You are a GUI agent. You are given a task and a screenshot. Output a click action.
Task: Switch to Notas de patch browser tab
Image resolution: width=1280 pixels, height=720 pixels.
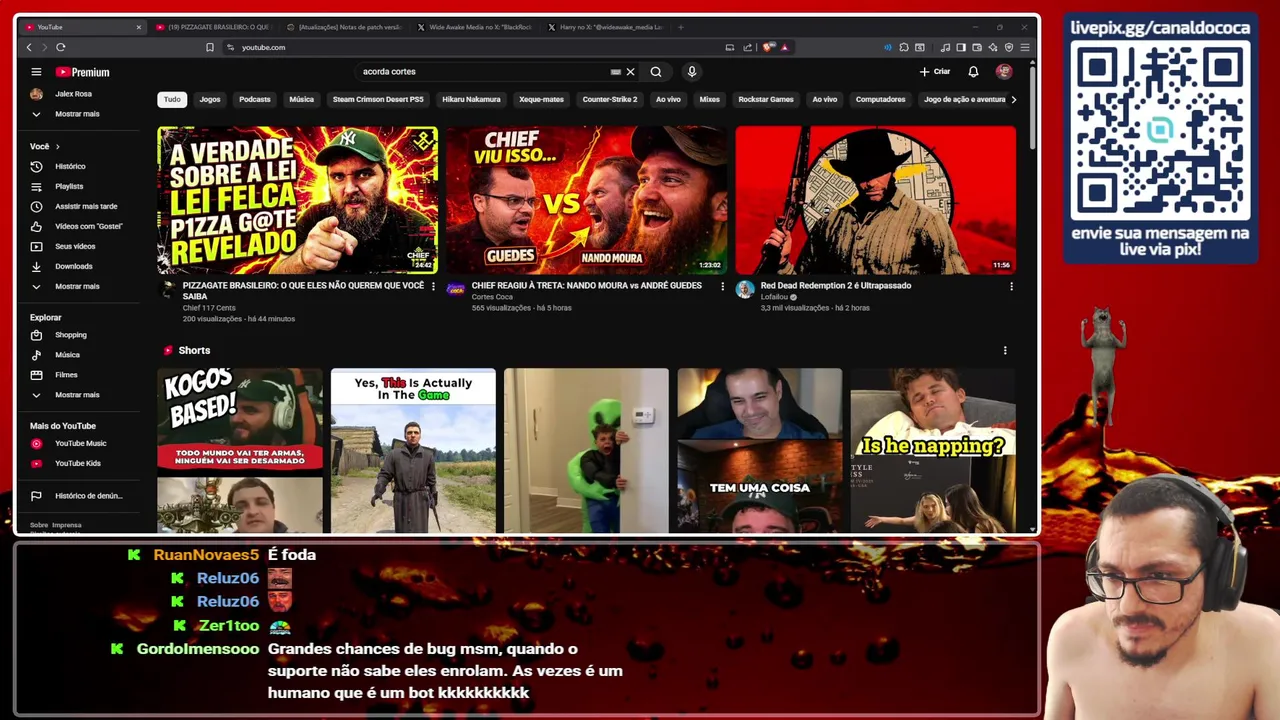click(x=344, y=27)
